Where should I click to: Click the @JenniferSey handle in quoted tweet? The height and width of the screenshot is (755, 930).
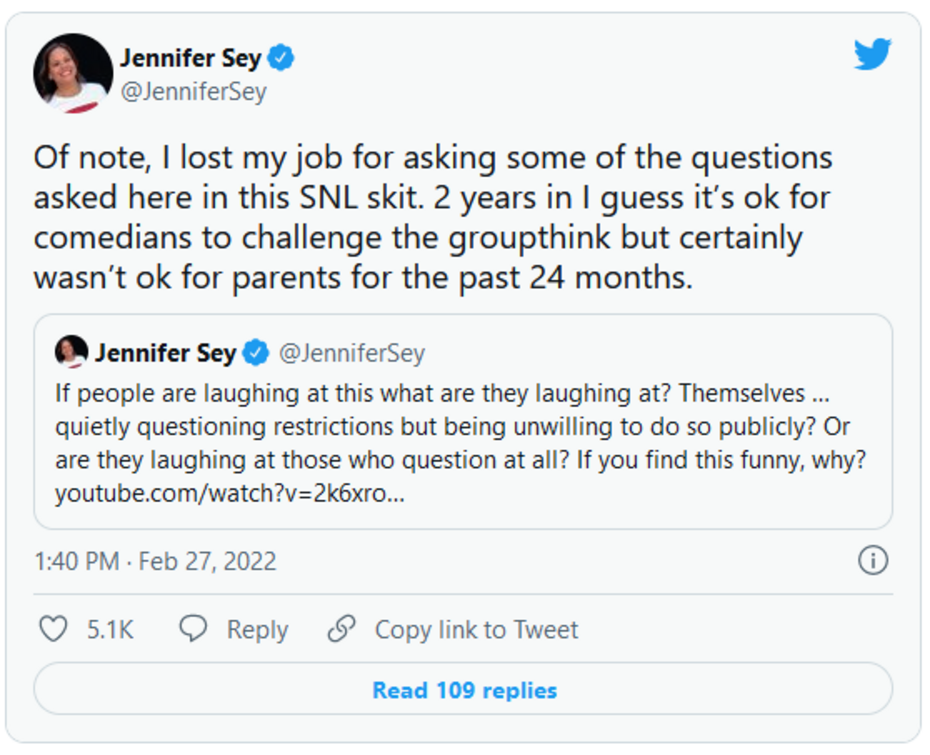point(351,353)
